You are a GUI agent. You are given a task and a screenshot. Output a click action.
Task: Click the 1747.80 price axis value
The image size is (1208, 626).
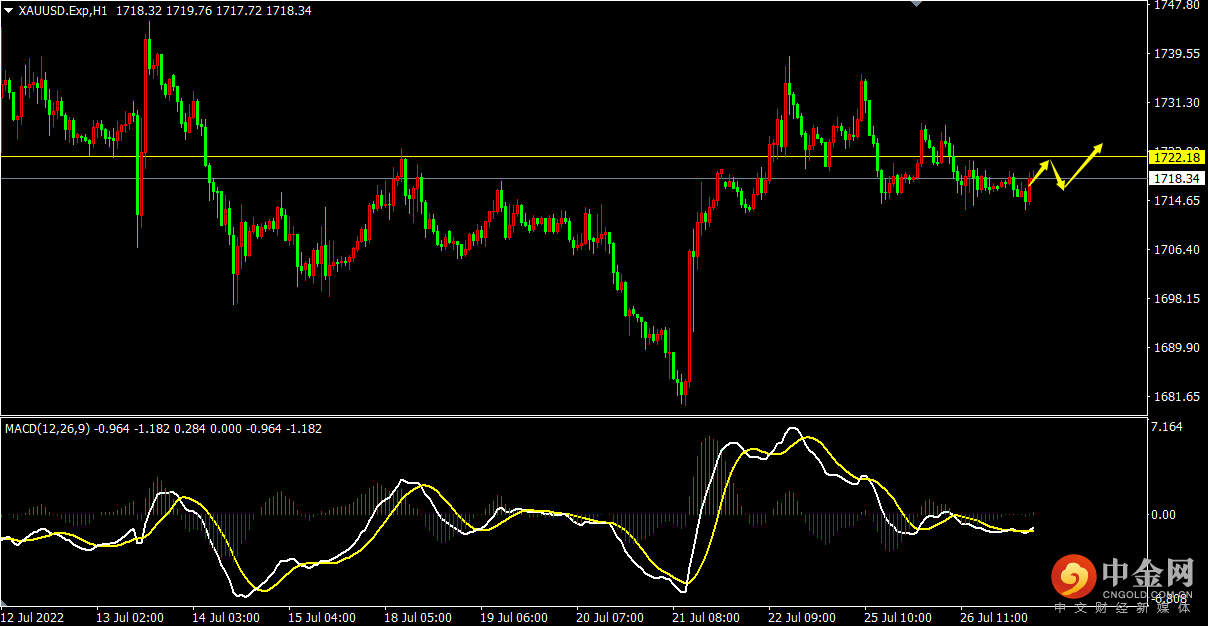pyautogui.click(x=1177, y=5)
